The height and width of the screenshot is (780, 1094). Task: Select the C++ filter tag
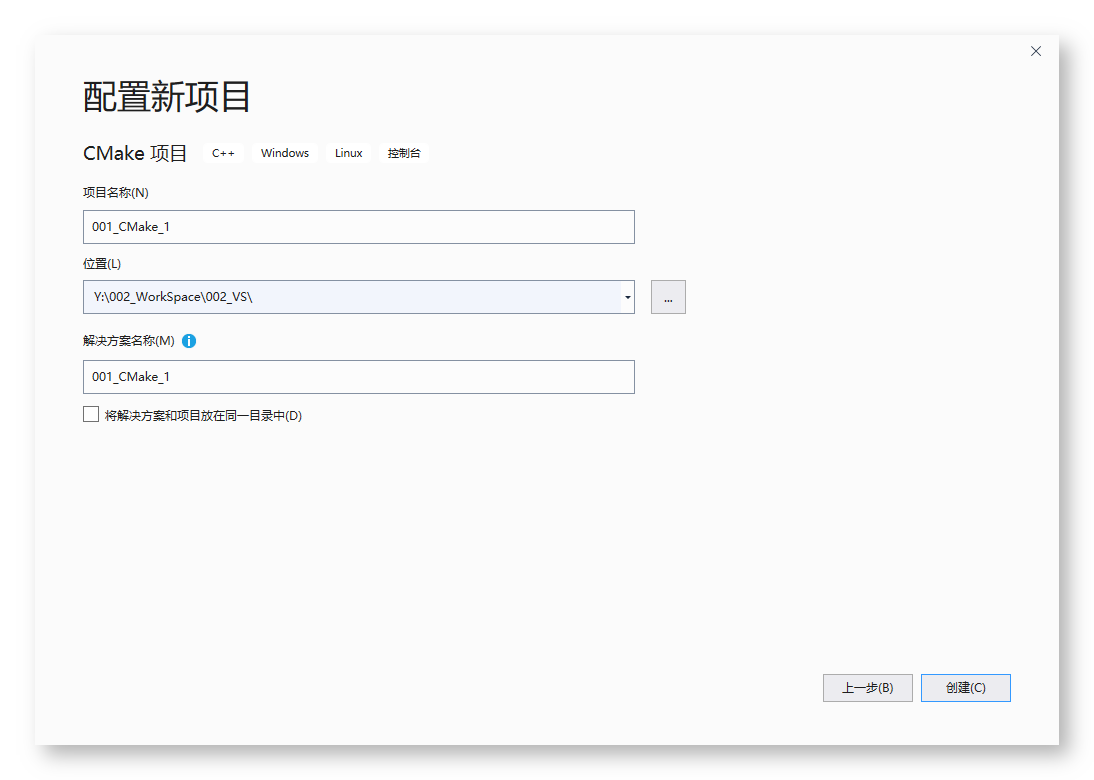tap(222, 153)
